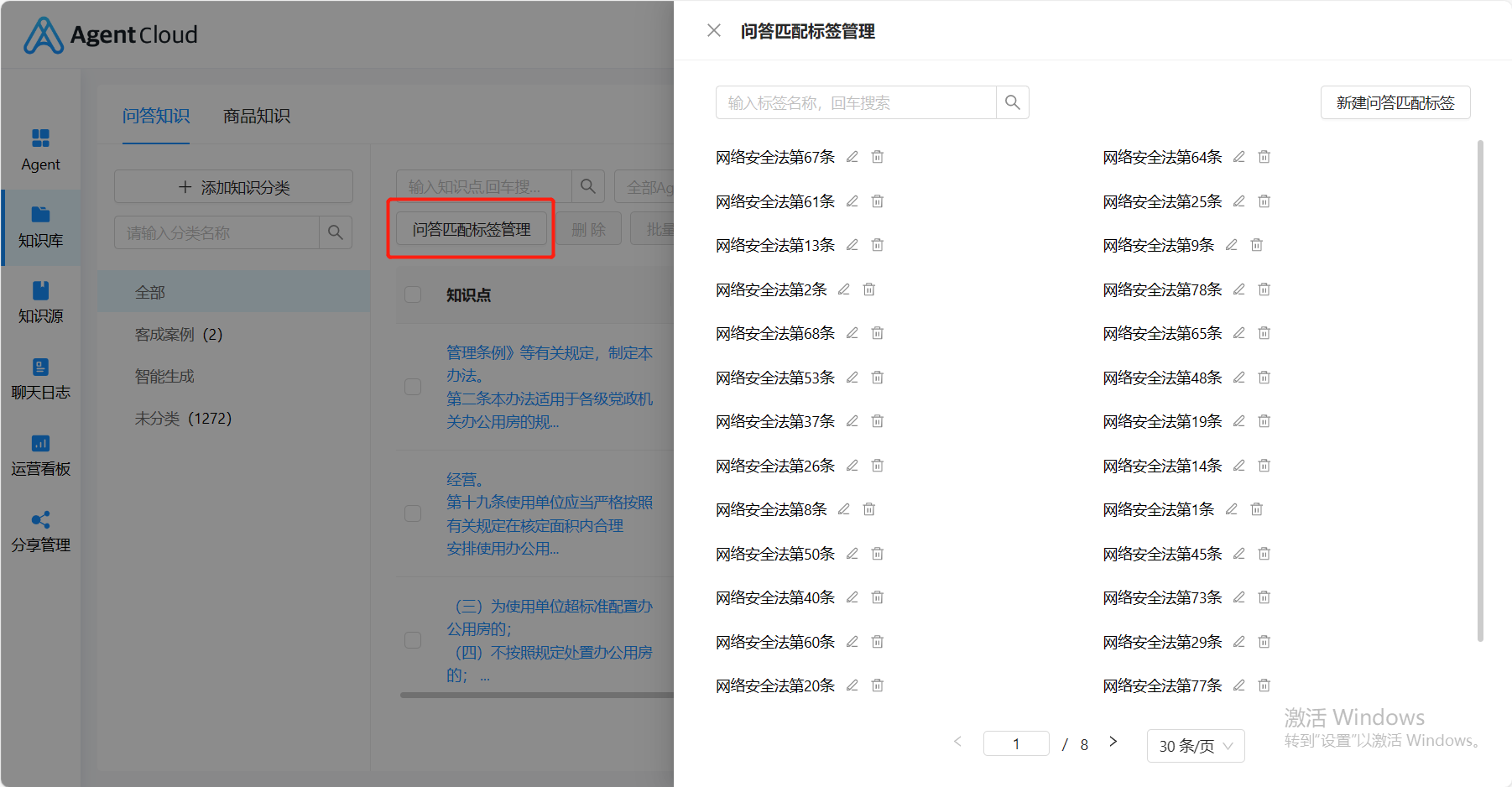The image size is (1512, 787).
Task: Click the 问答匹配标签管理 button
Action: tap(471, 229)
